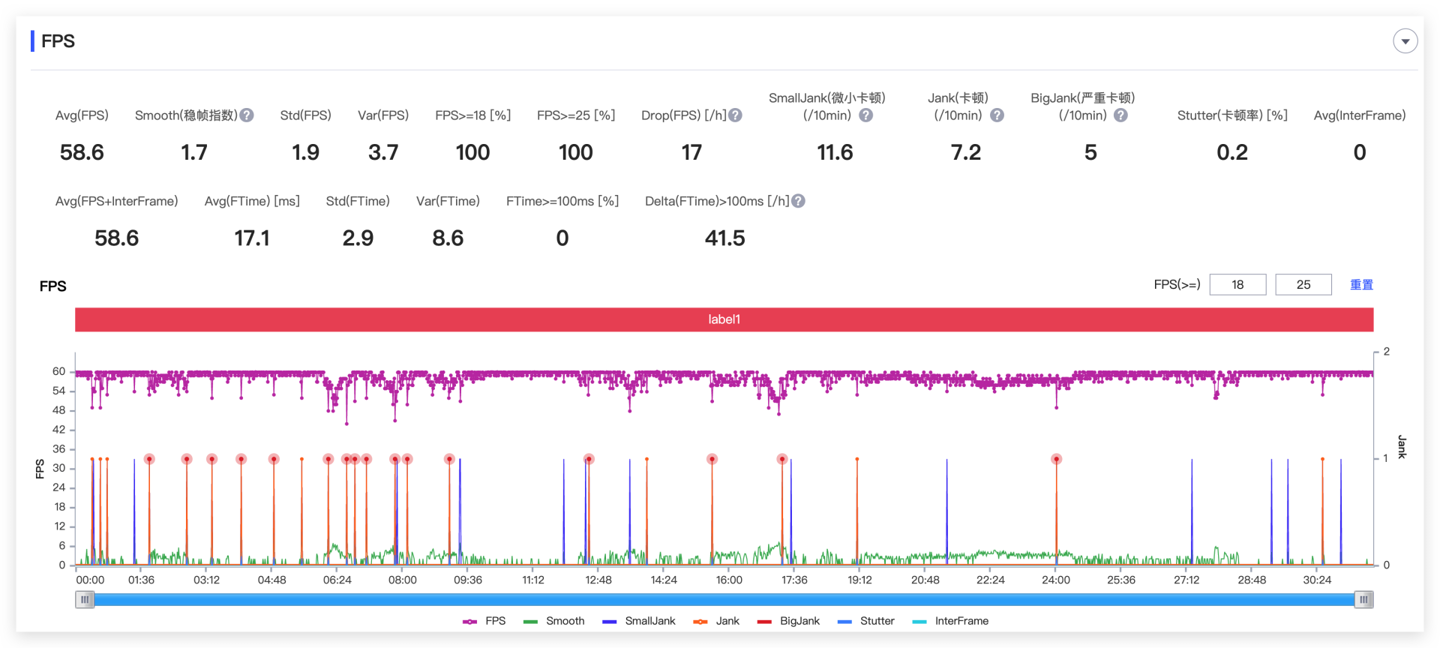The image size is (1440, 648).
Task: Click the 24:00 time axis label
Action: [1056, 580]
